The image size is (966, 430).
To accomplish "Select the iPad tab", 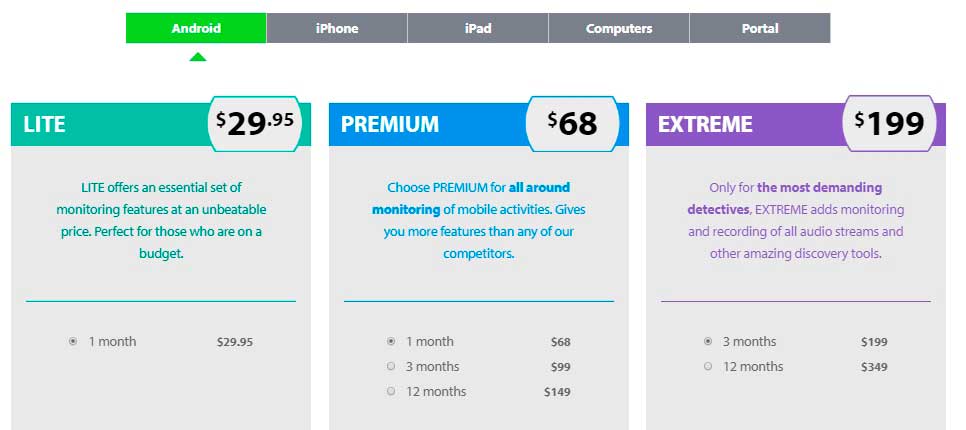I will pyautogui.click(x=478, y=28).
